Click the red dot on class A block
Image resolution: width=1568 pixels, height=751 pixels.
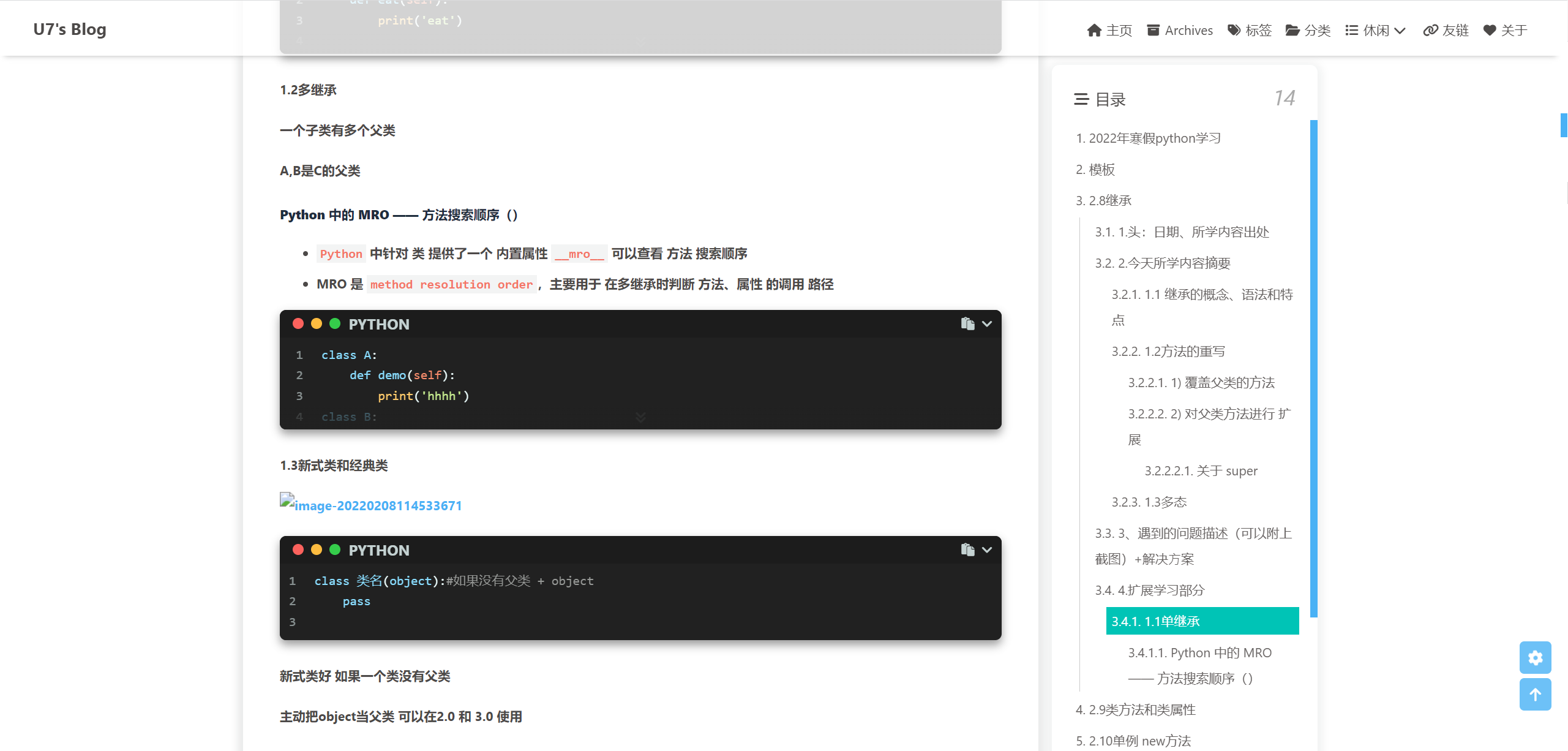pos(298,323)
